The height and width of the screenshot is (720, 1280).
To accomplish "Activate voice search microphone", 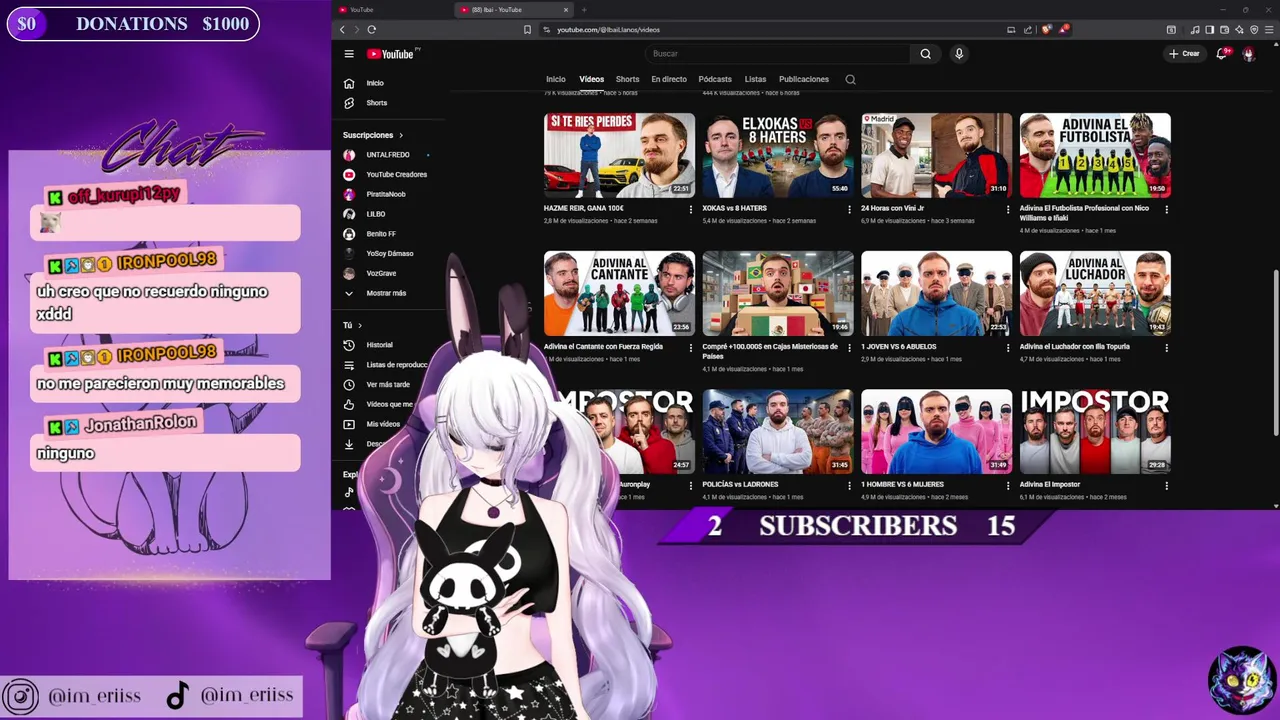I will 959,54.
